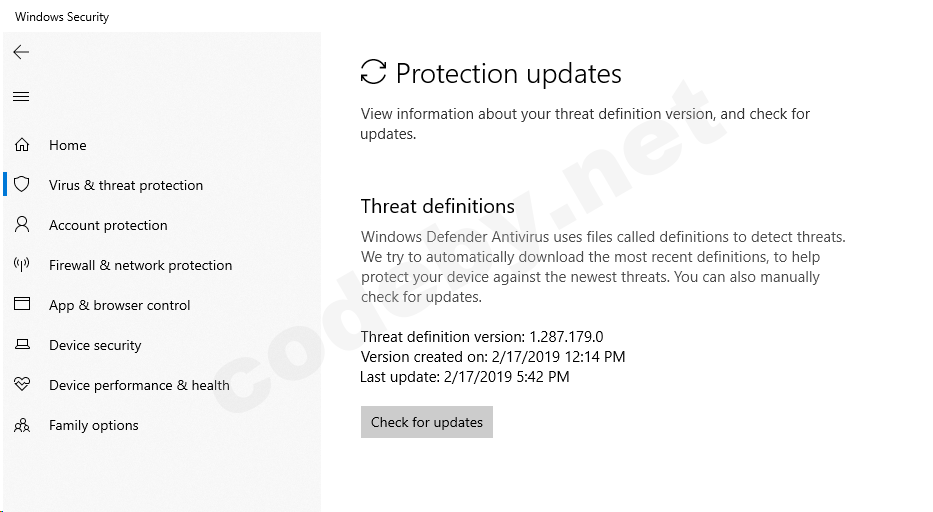Show Device performance & health page
The width and height of the screenshot is (933, 512).
pos(139,385)
